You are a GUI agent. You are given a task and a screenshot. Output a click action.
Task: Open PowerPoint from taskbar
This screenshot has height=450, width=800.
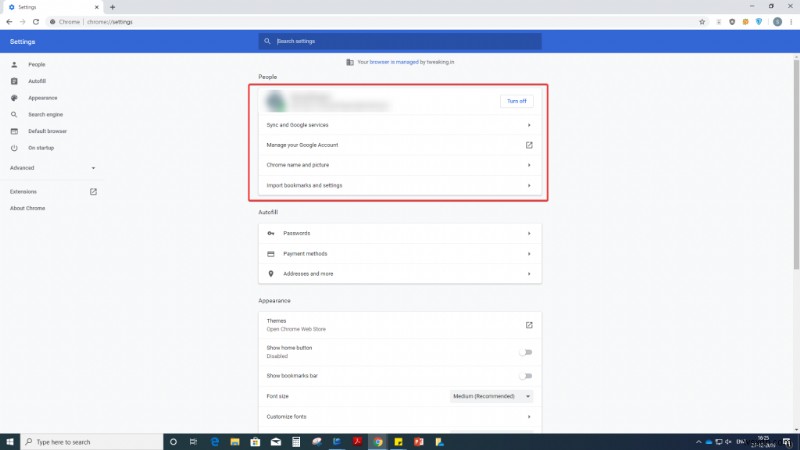pos(419,442)
